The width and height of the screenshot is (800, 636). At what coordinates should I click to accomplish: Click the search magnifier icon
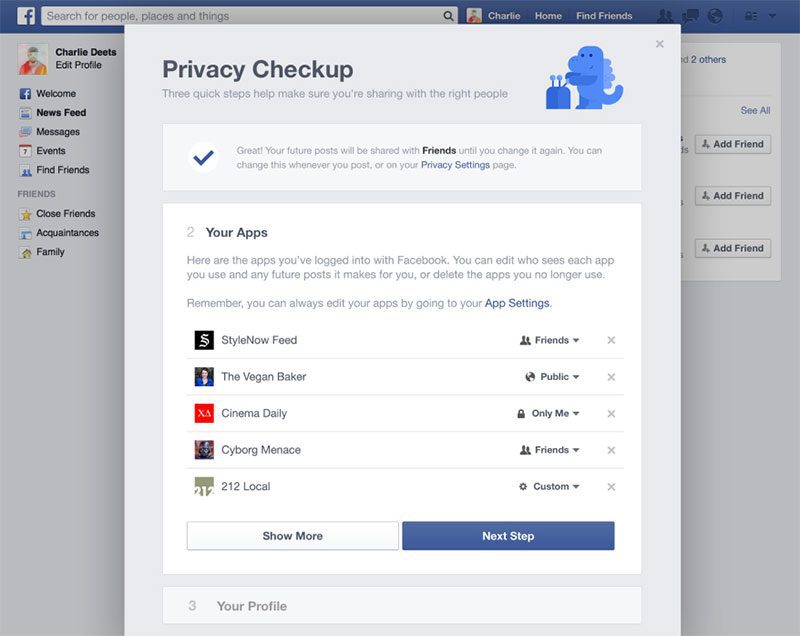pos(448,16)
